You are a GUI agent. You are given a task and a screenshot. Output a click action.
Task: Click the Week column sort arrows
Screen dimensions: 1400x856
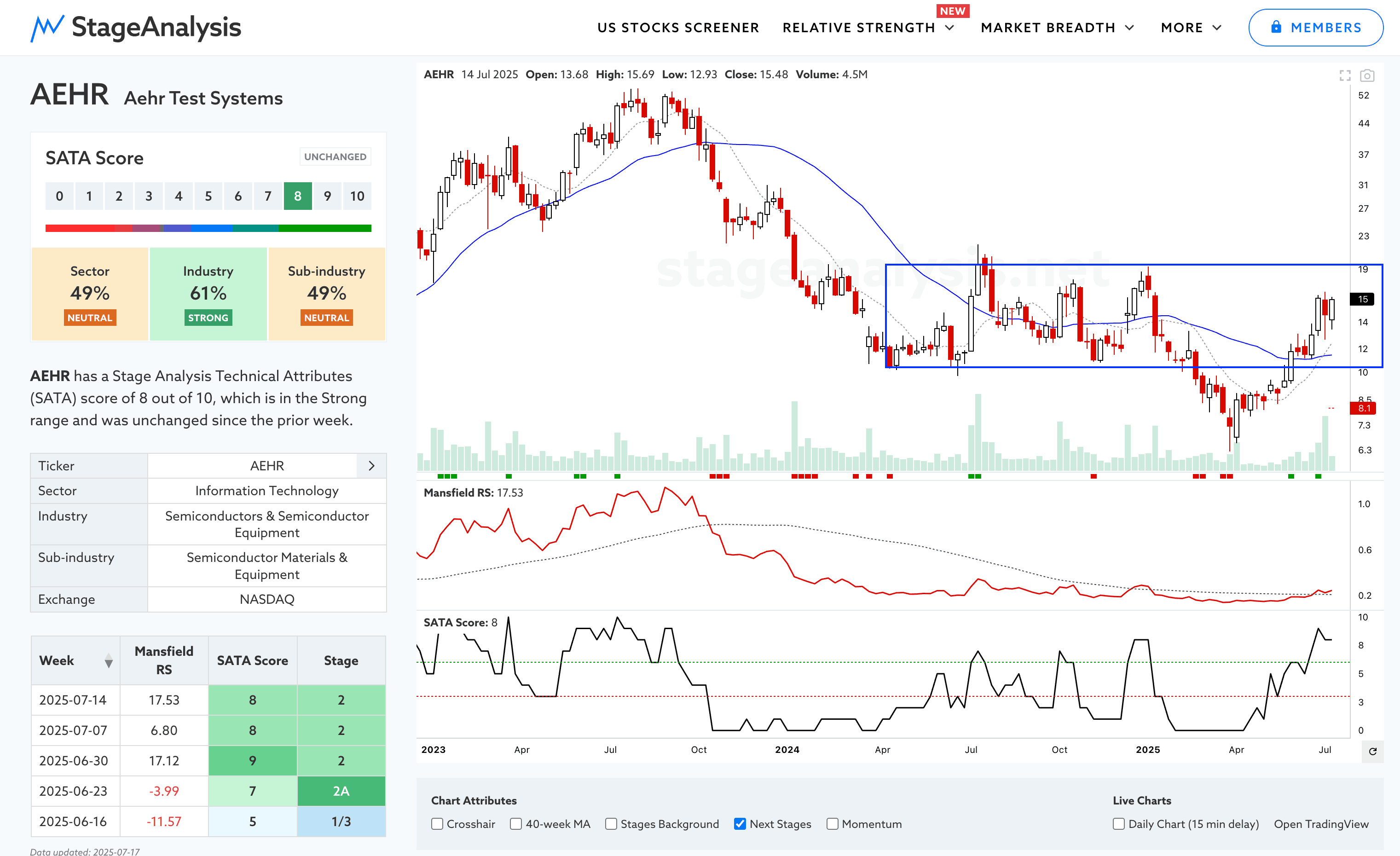pyautogui.click(x=109, y=660)
